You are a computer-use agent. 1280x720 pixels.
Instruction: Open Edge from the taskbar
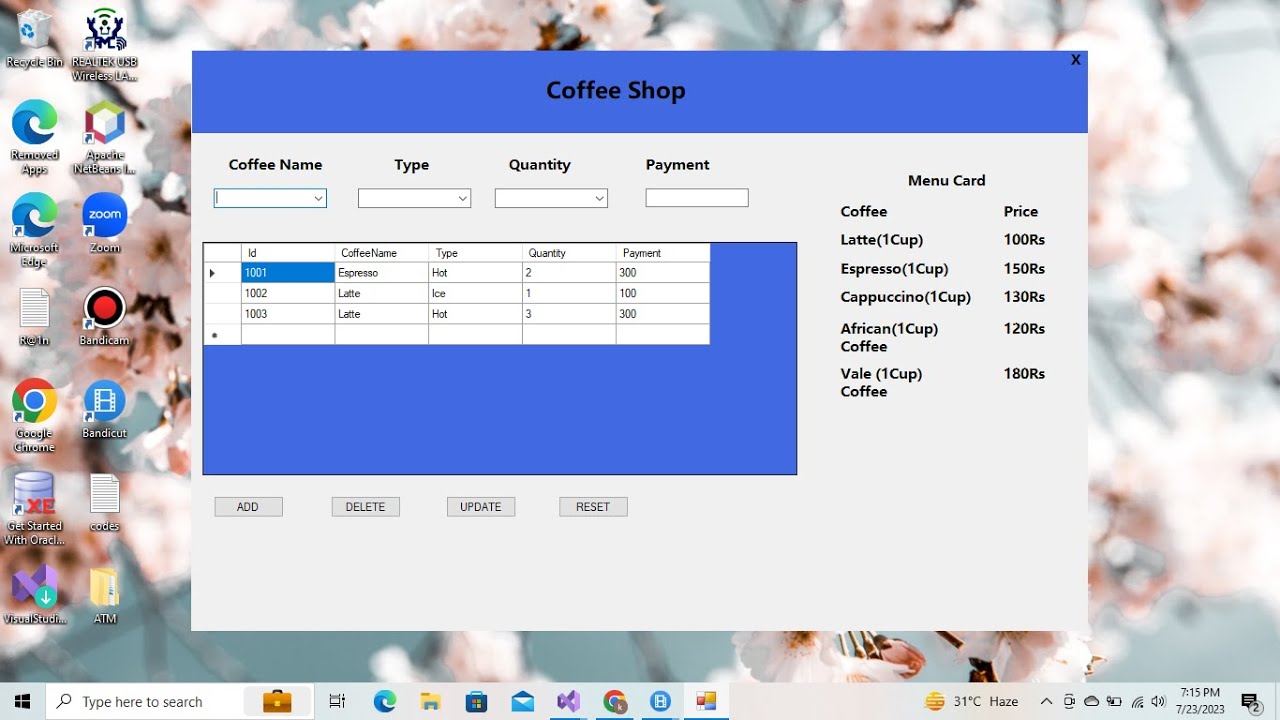click(385, 701)
